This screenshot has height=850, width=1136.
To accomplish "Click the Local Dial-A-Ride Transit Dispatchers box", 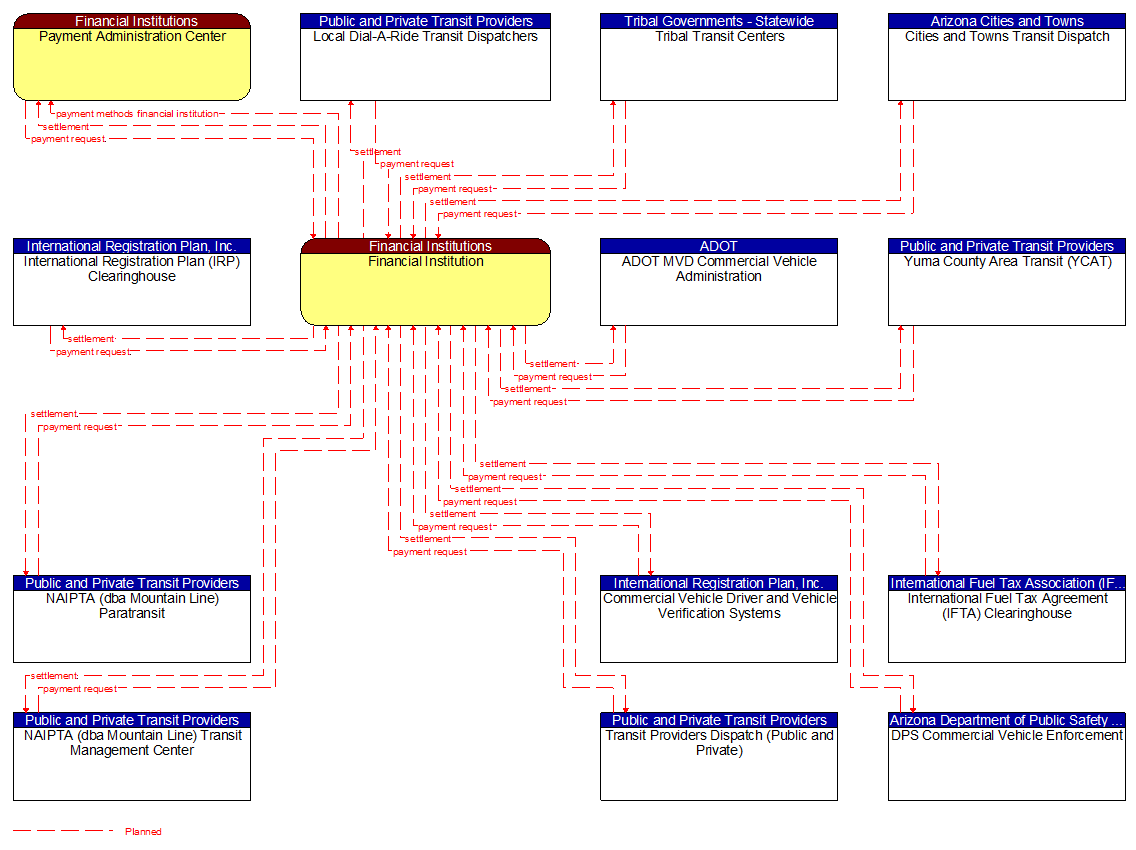I will tap(425, 55).
